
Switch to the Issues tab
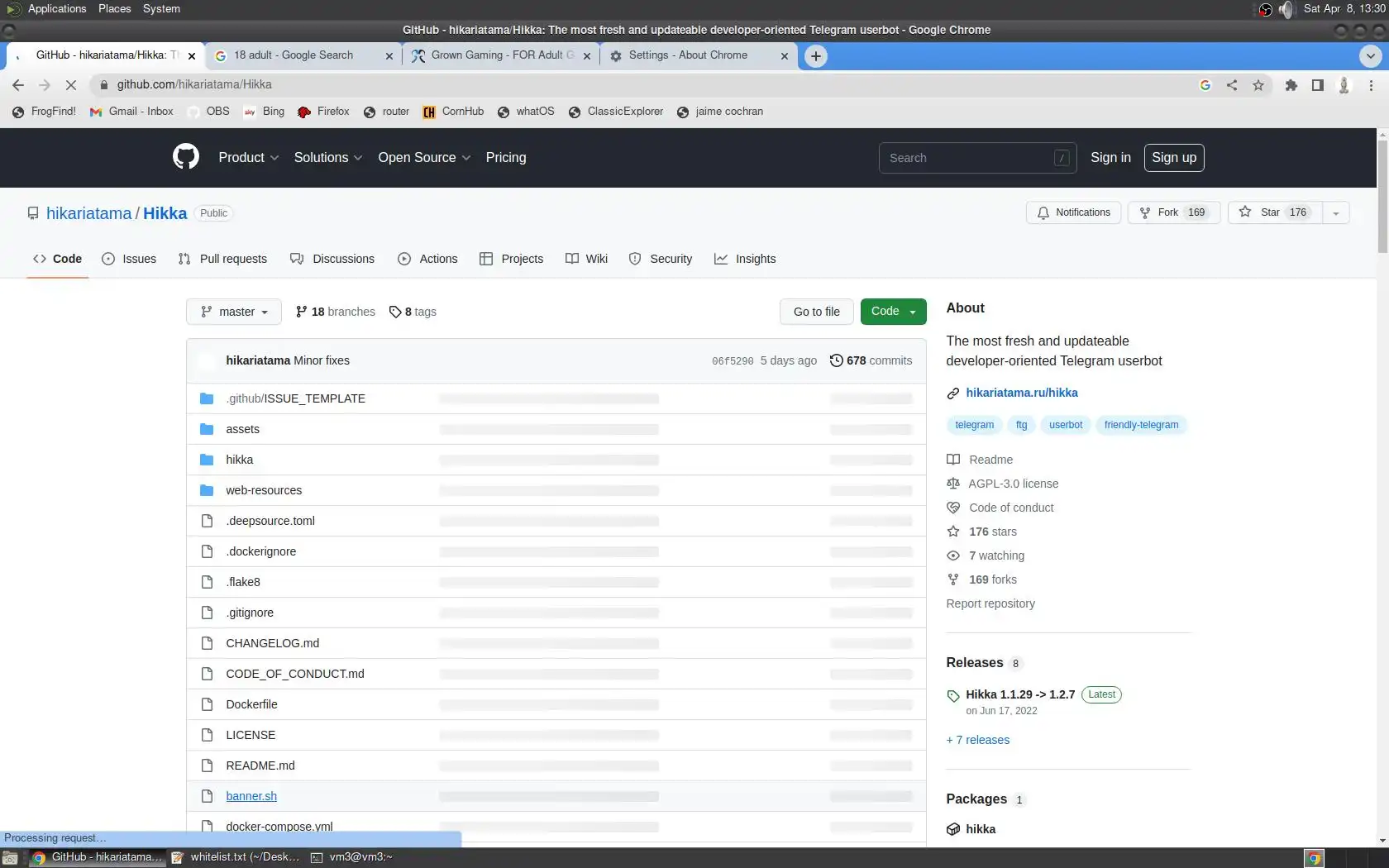[x=129, y=259]
